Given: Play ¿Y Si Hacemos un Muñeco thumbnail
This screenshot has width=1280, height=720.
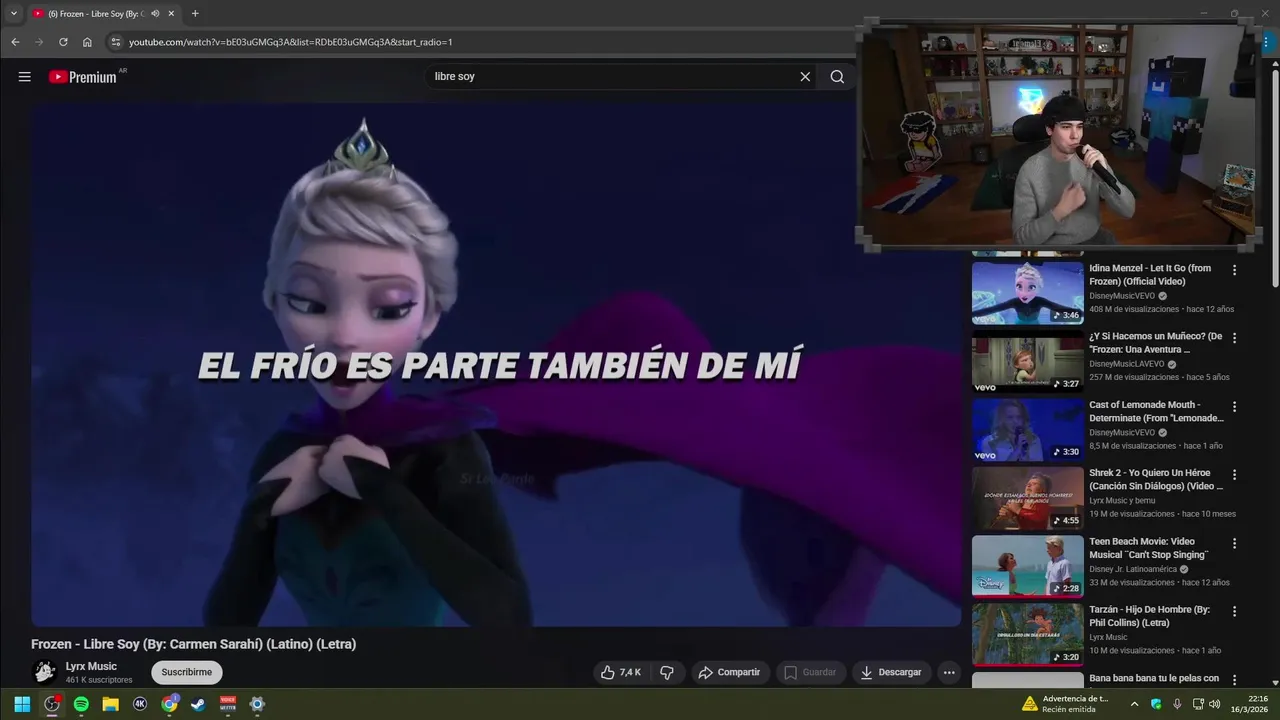Looking at the screenshot, I should (1027, 361).
